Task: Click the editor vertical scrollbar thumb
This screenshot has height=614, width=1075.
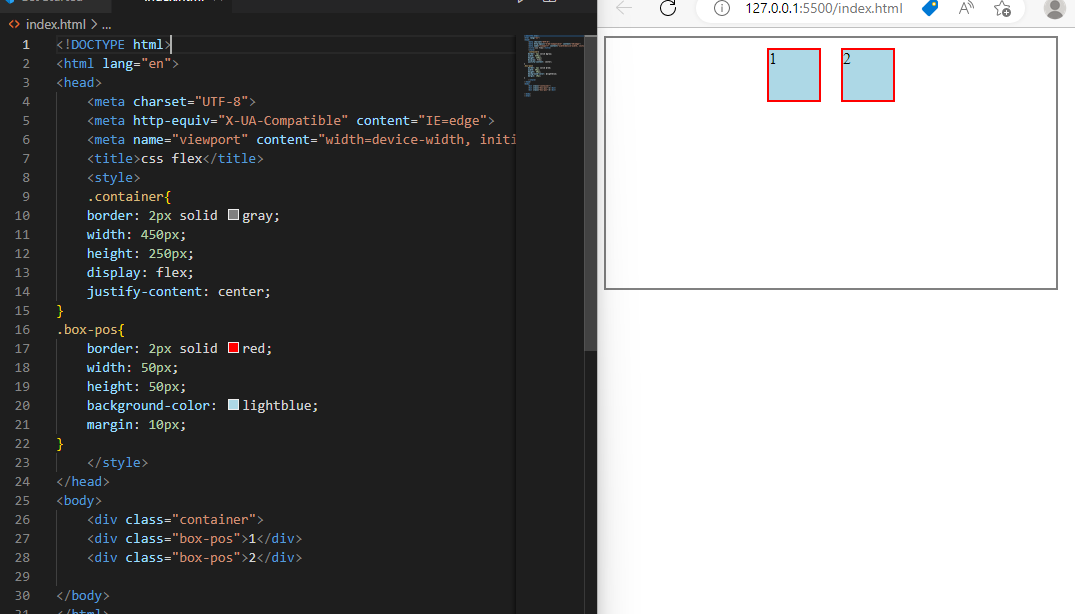Action: [x=590, y=193]
